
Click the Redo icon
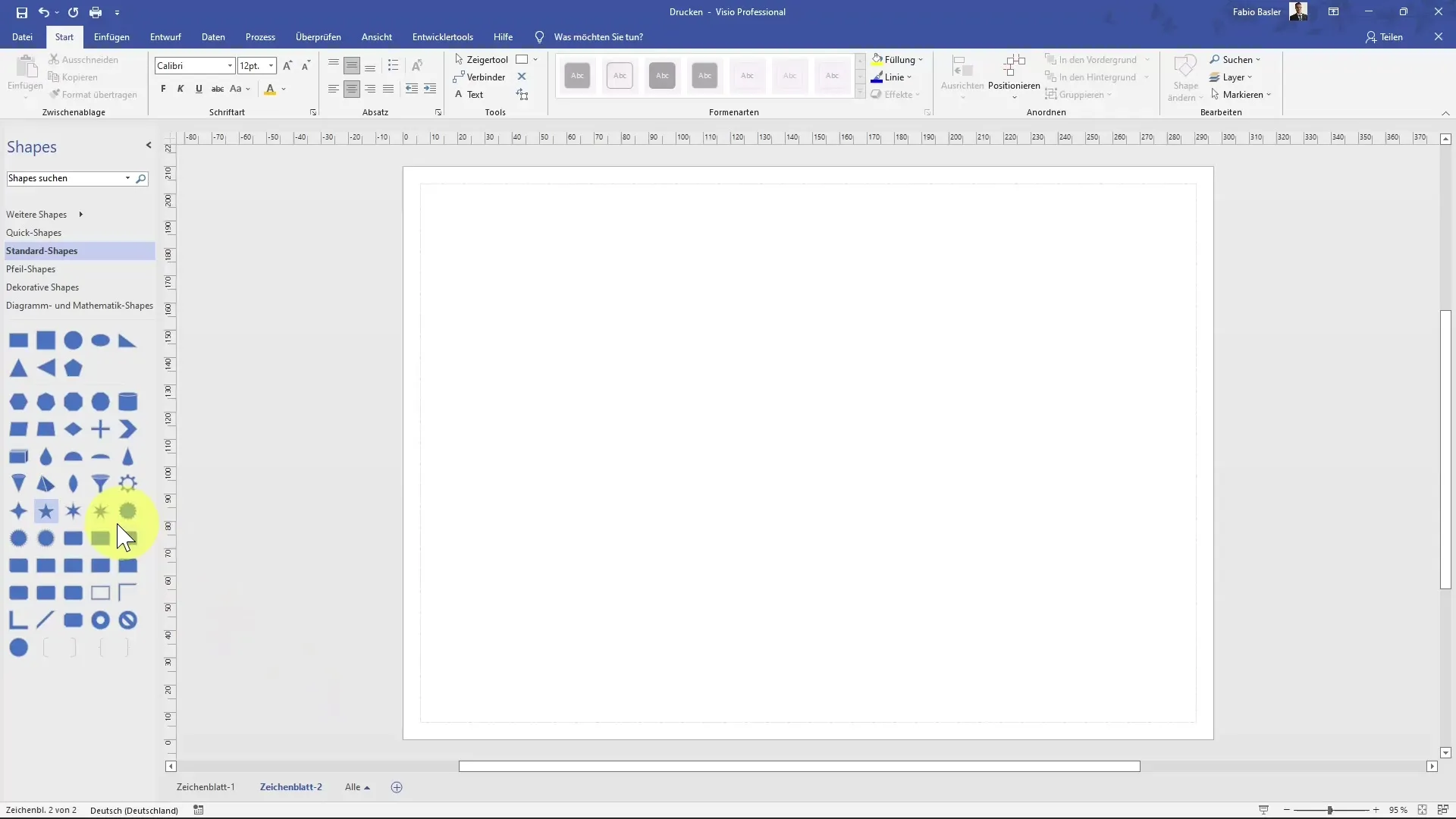pos(73,12)
